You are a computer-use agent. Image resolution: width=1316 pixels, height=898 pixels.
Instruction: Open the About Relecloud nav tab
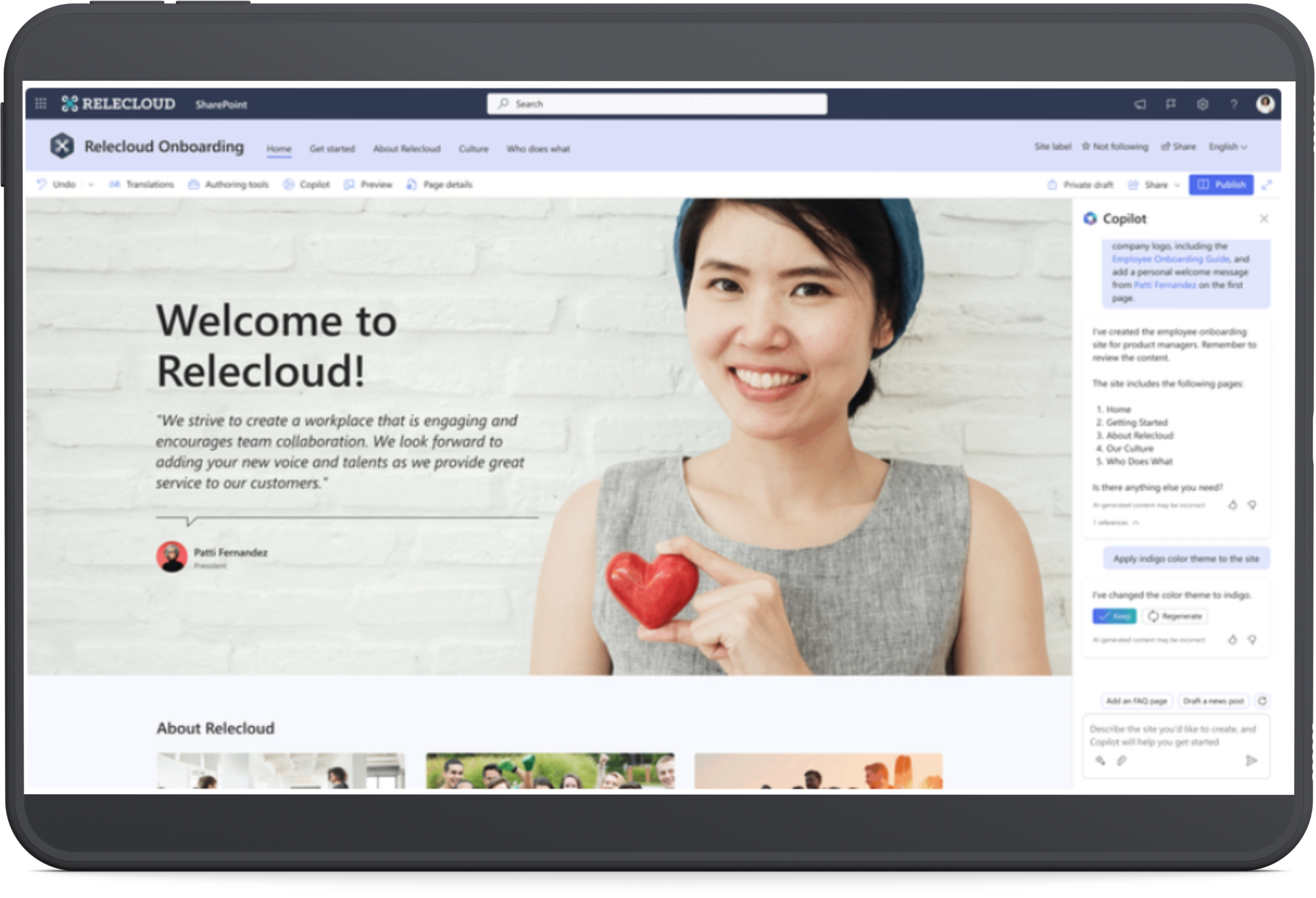point(406,148)
